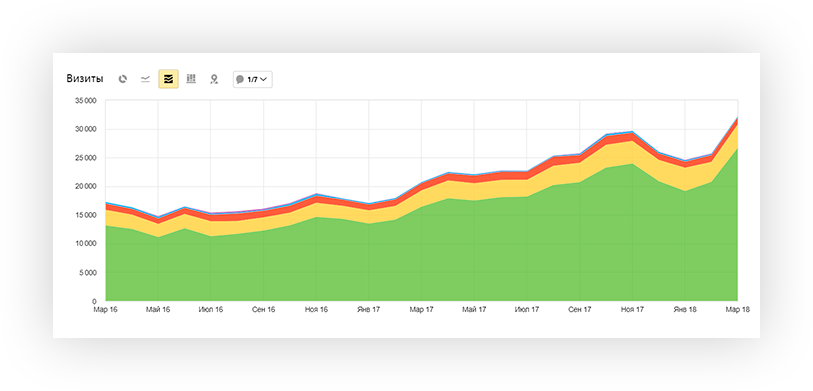813x391 pixels.
Task: Click the 30 000 y-axis label
Action: point(86,130)
